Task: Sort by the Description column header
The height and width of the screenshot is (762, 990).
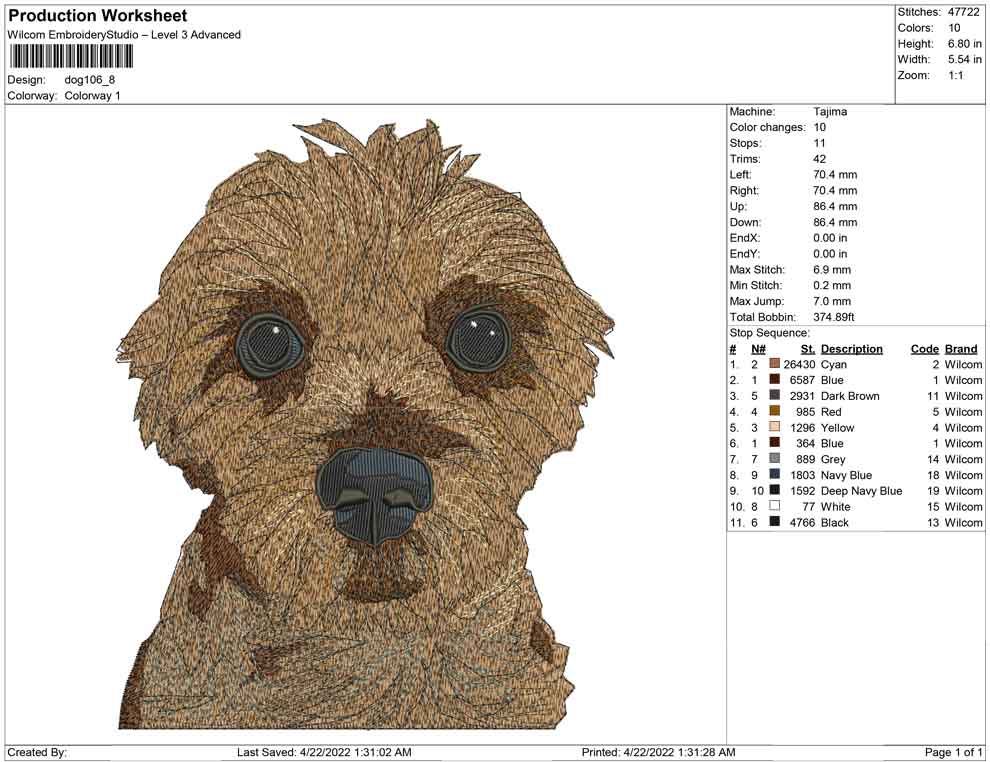Action: click(853, 348)
